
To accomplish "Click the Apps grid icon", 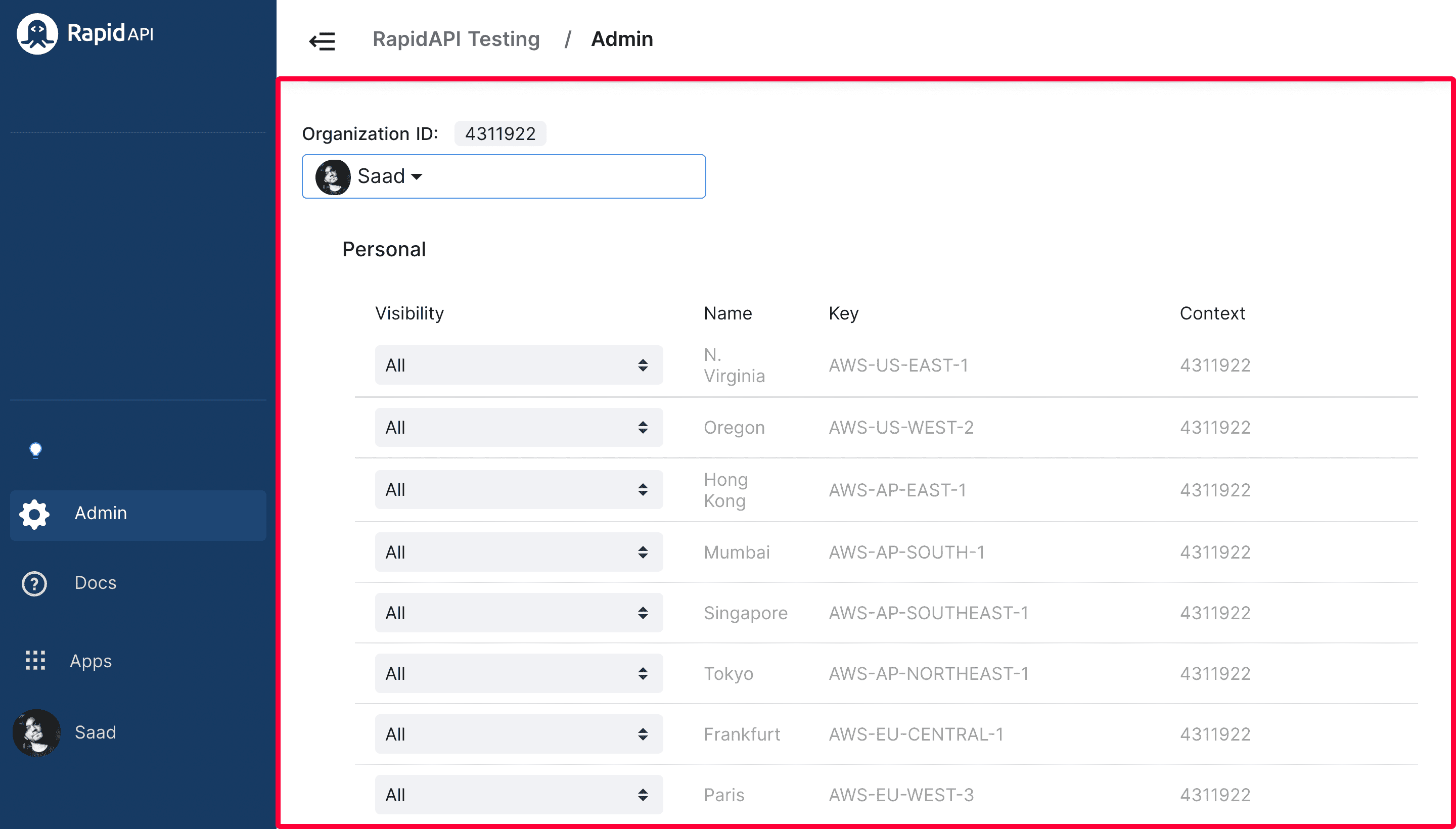I will pos(35,661).
